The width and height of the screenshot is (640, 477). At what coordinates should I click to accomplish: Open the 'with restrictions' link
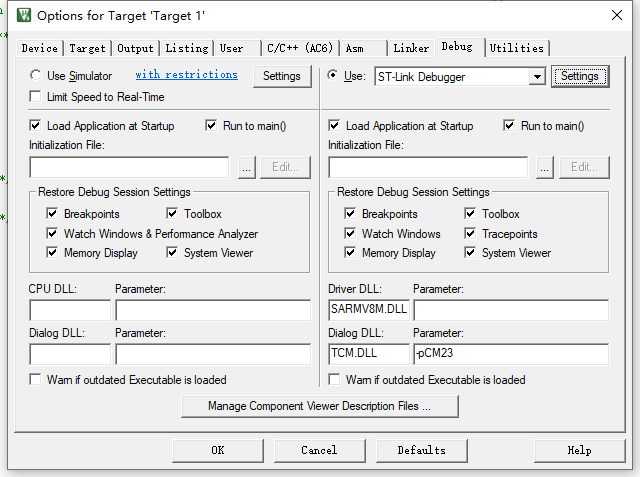click(186, 75)
